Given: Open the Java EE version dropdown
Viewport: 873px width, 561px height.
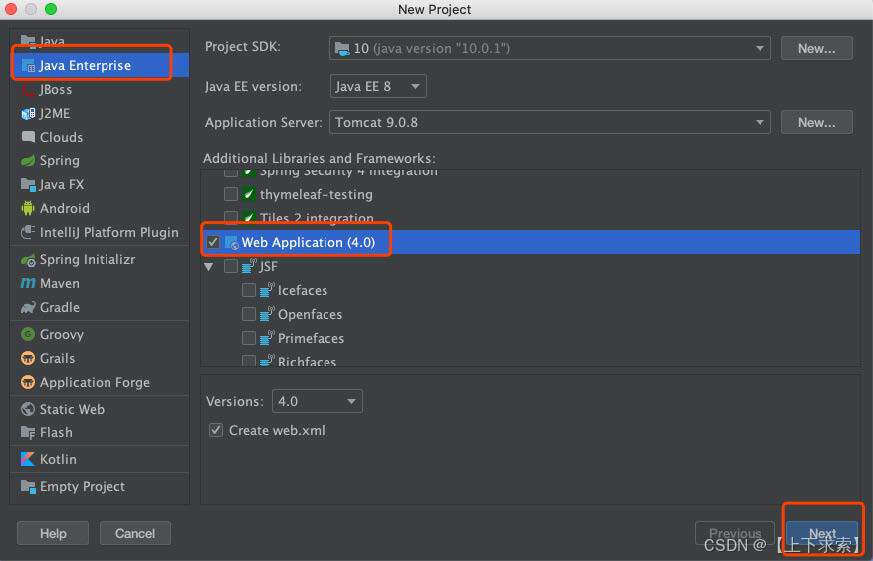Looking at the screenshot, I should (378, 86).
